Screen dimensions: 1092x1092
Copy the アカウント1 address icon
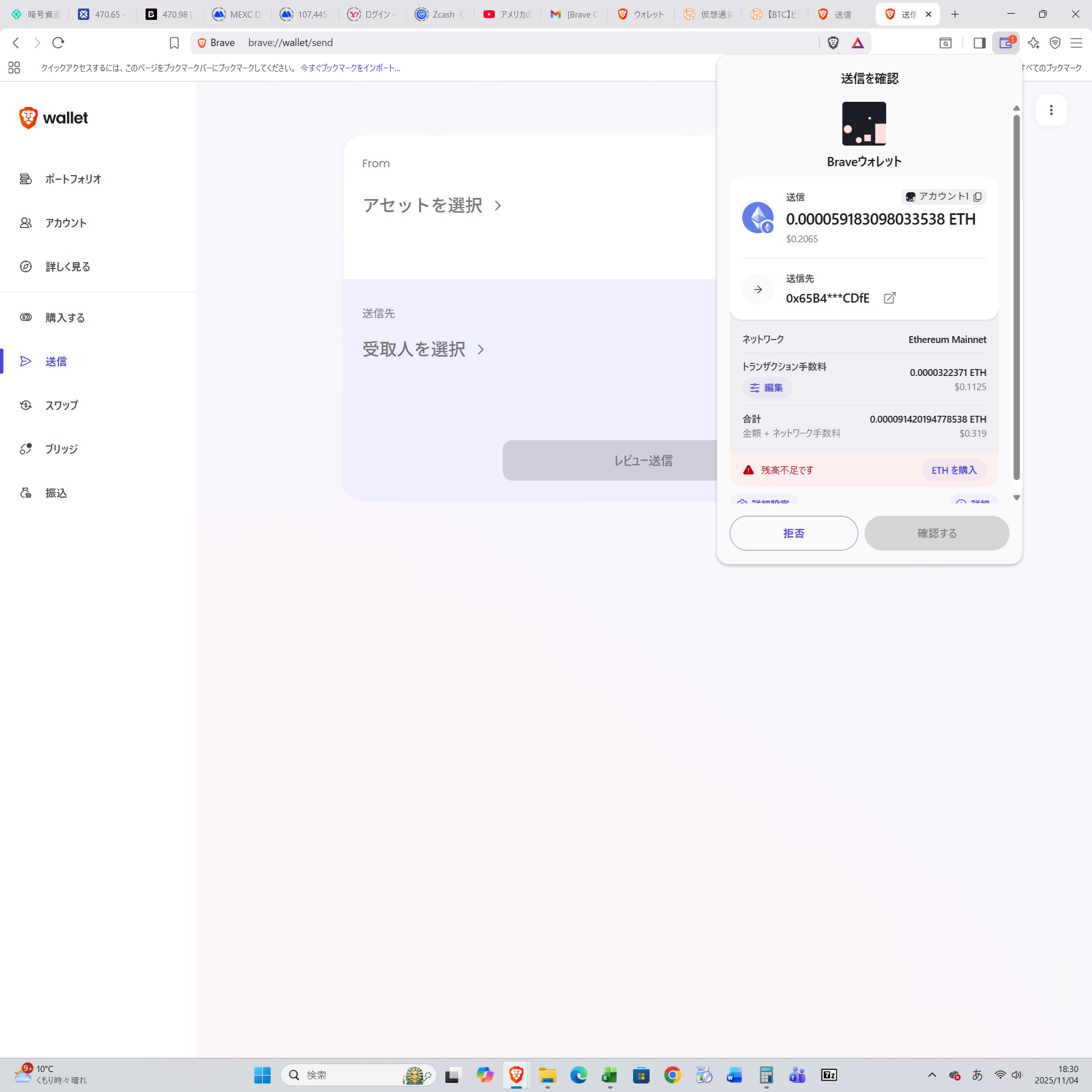(978, 197)
